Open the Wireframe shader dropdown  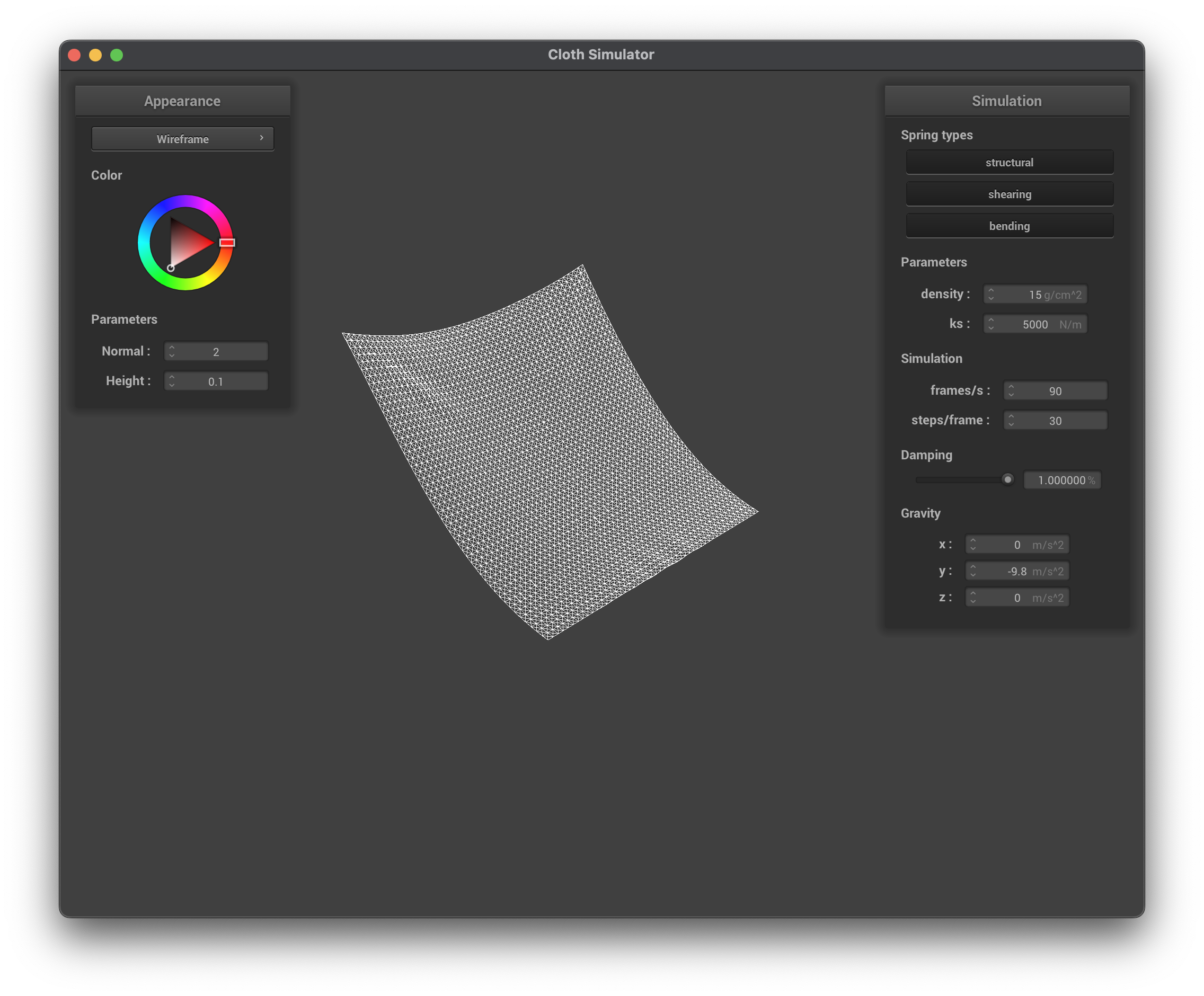pos(182,139)
